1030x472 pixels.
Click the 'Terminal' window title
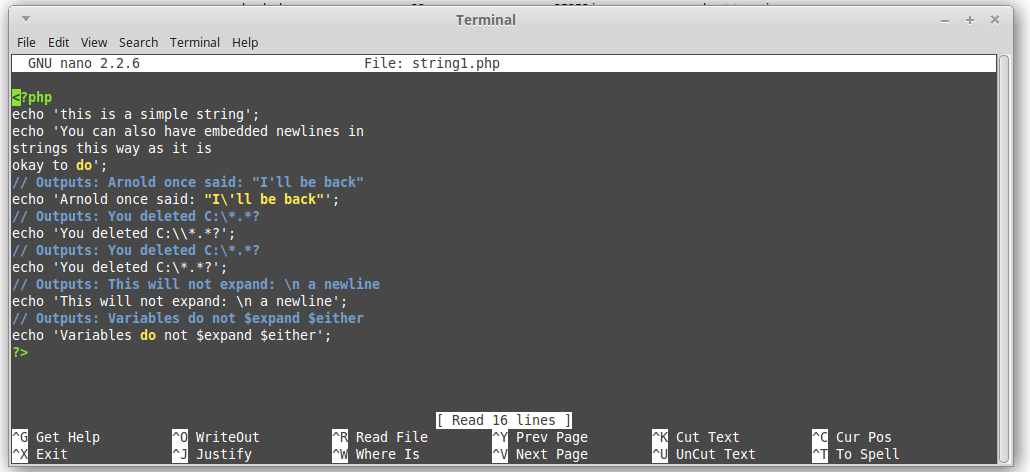click(485, 20)
